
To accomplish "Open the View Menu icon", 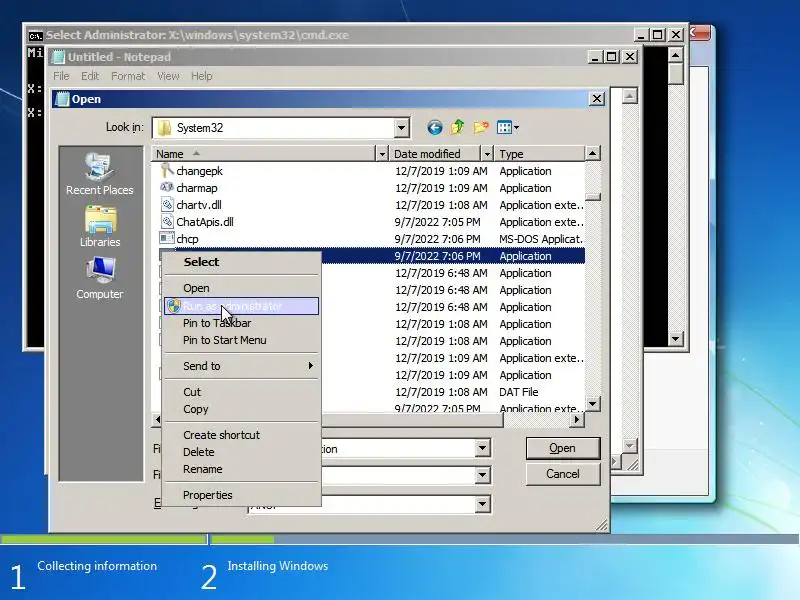I will click(x=508, y=128).
